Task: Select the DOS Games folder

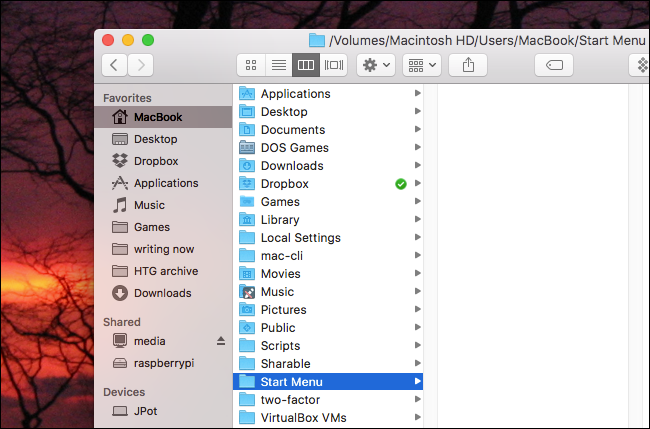Action: pos(328,148)
